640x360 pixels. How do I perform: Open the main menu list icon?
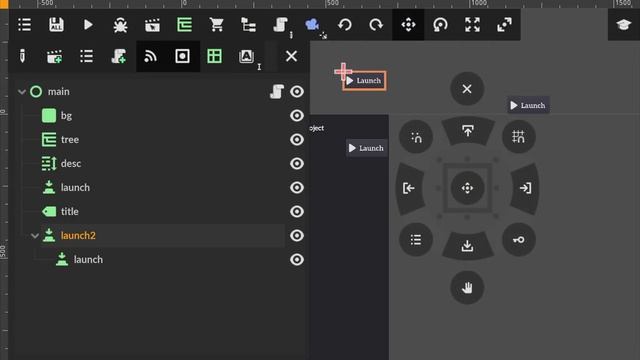point(24,24)
